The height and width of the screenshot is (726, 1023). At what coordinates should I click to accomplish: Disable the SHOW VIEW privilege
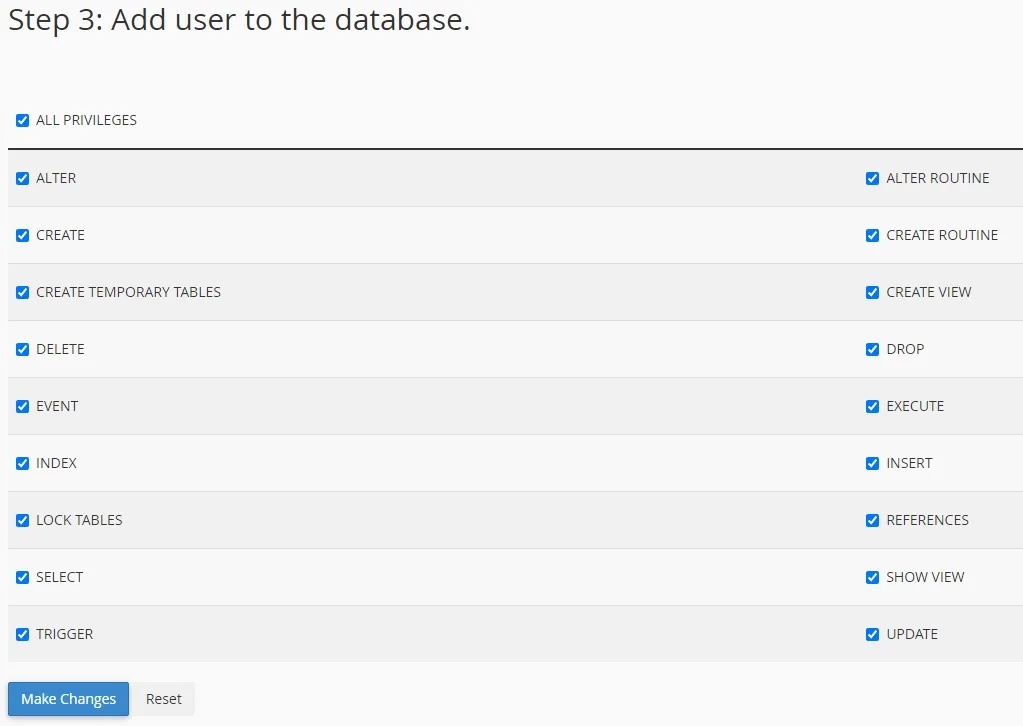click(x=873, y=578)
